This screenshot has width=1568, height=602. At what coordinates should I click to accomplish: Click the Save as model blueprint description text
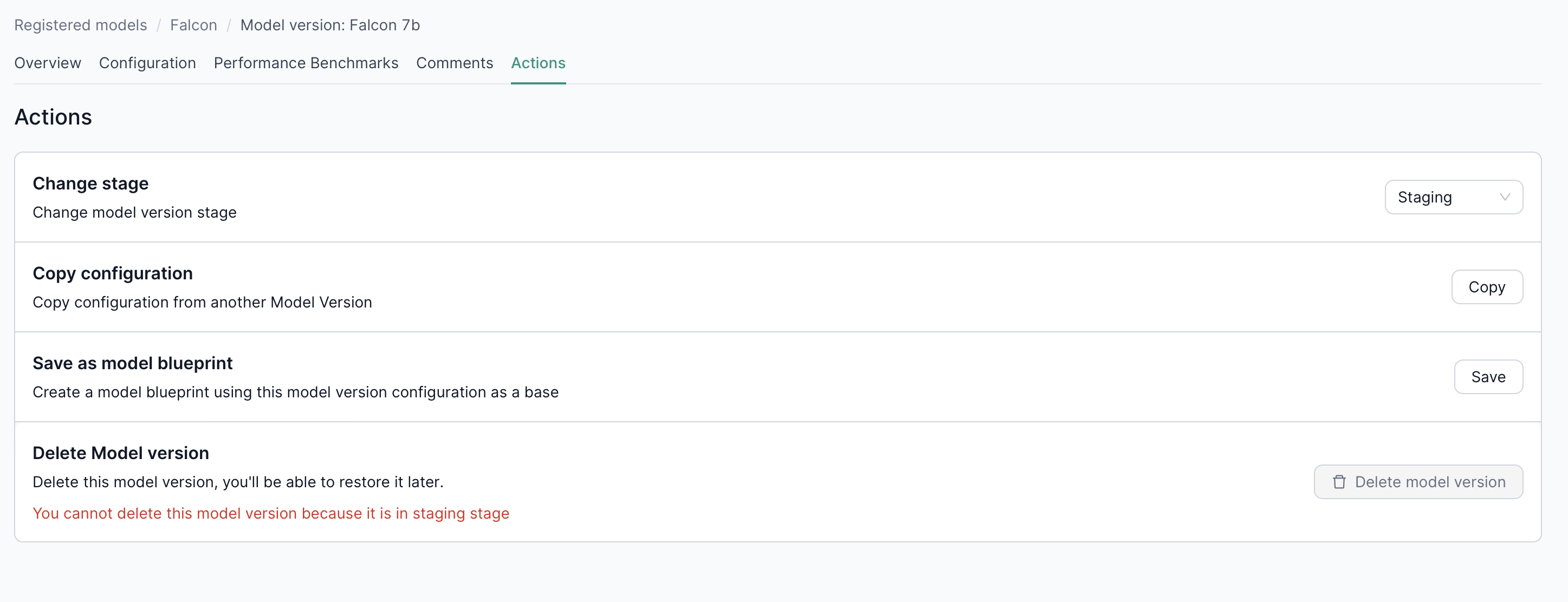(295, 392)
